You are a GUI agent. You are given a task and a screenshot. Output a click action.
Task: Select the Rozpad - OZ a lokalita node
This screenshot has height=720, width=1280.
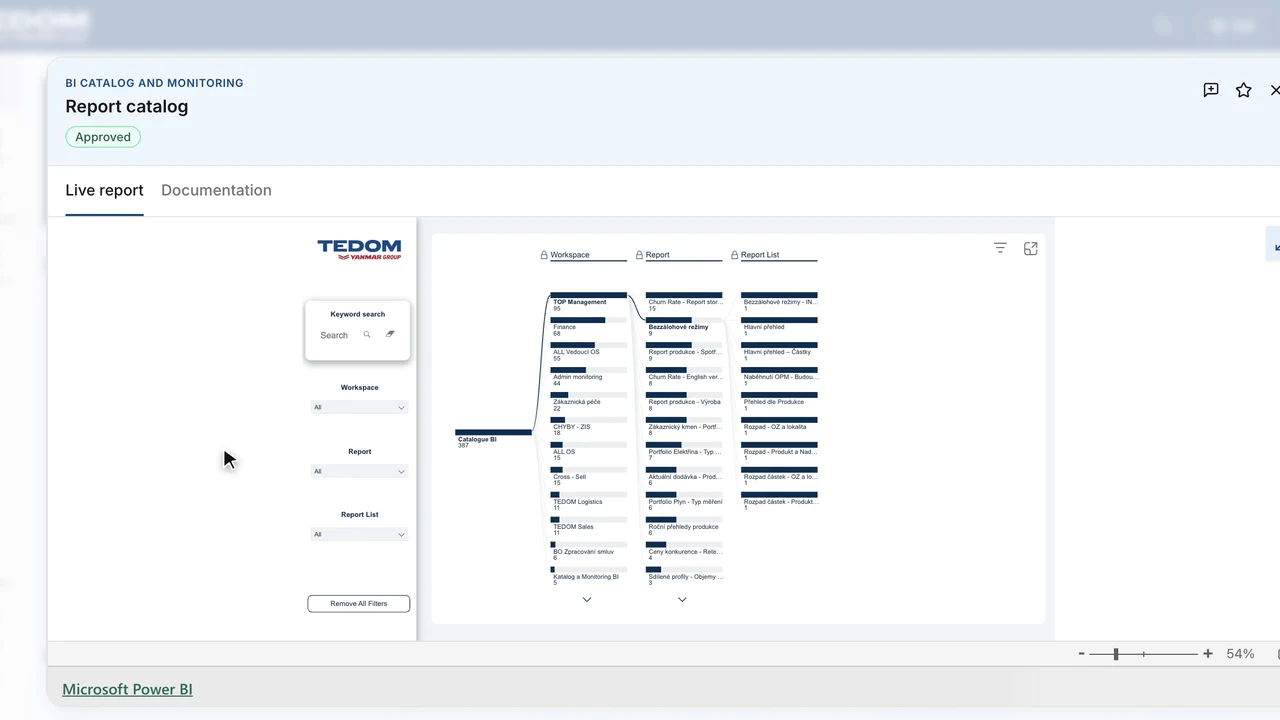click(x=779, y=426)
